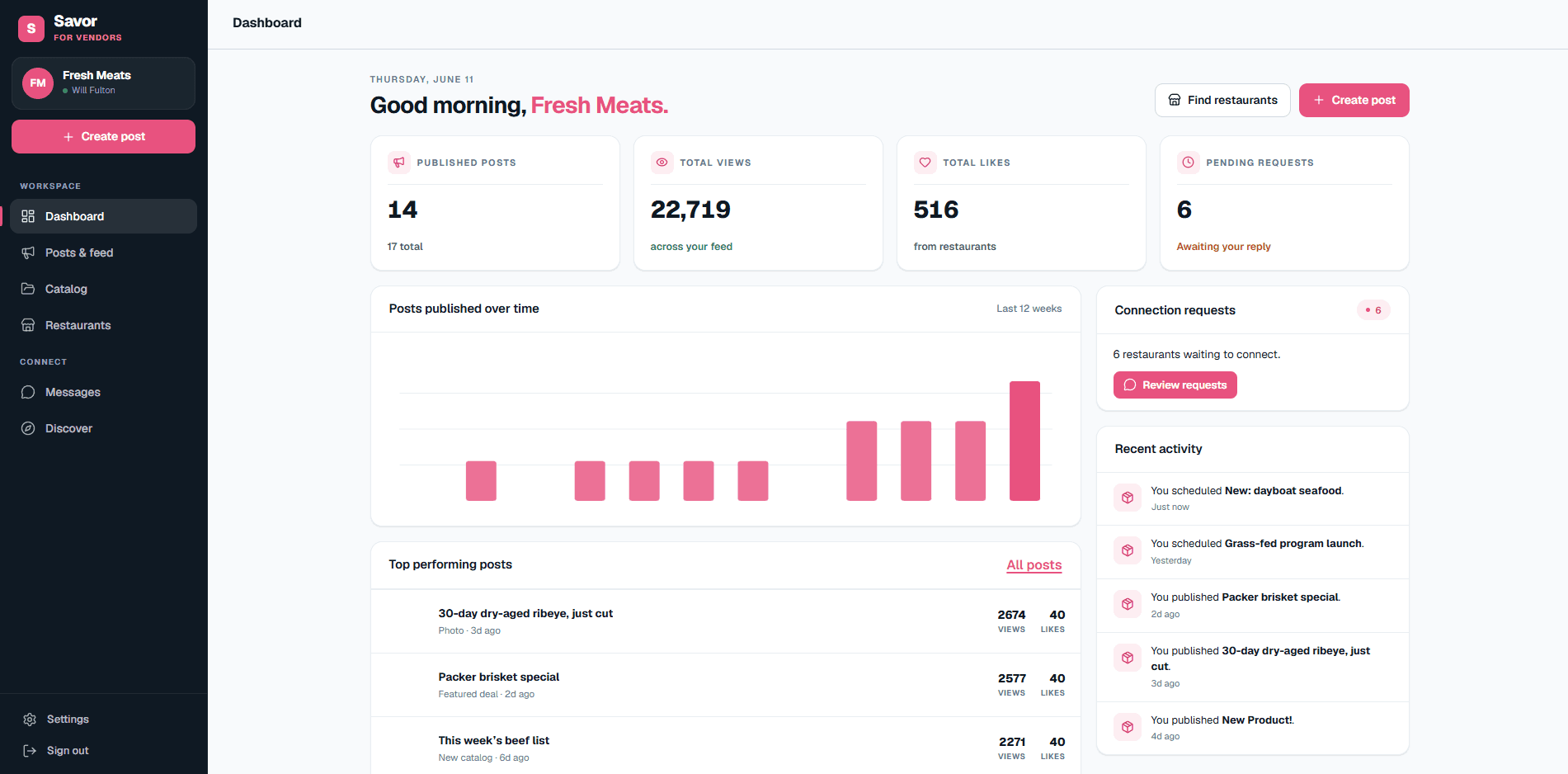
Task: Click 'You scheduled Grass-fed program launch' activity
Action: [1253, 552]
